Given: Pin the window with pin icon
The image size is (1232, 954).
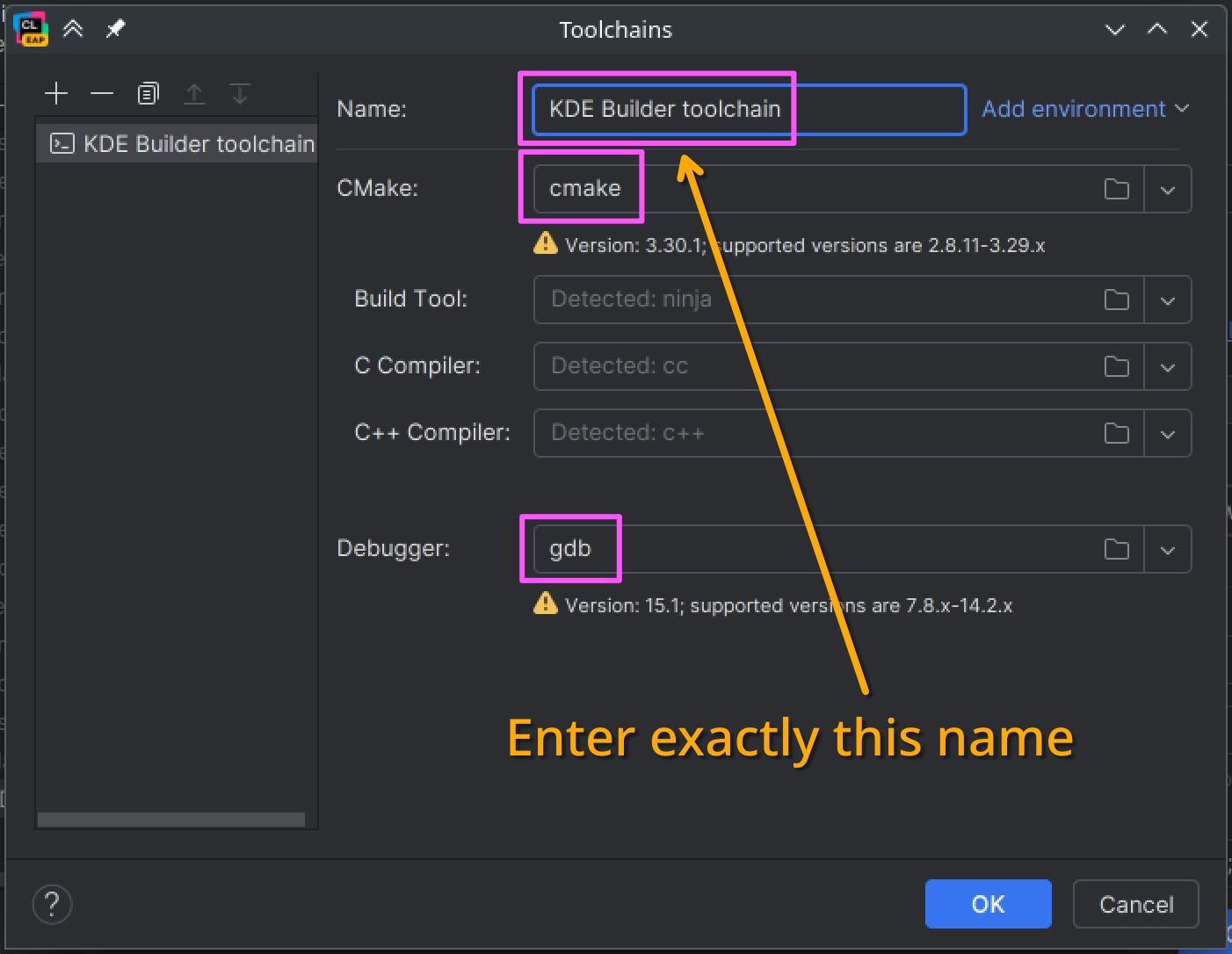Looking at the screenshot, I should tap(115, 29).
